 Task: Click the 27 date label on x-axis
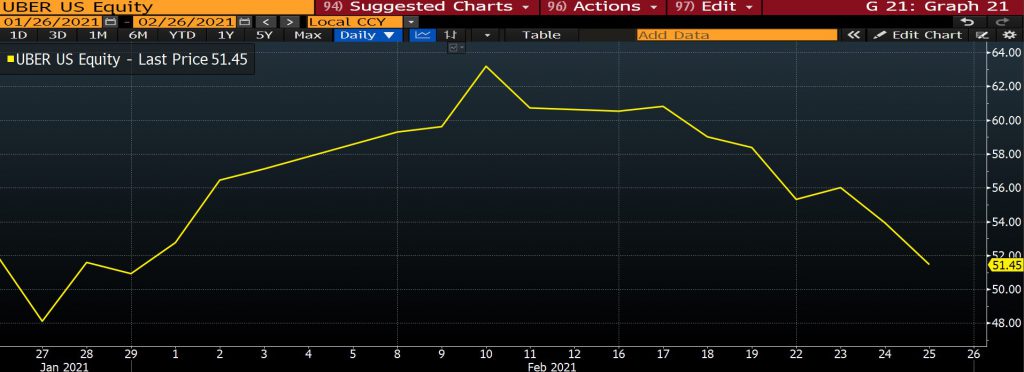[x=42, y=355]
